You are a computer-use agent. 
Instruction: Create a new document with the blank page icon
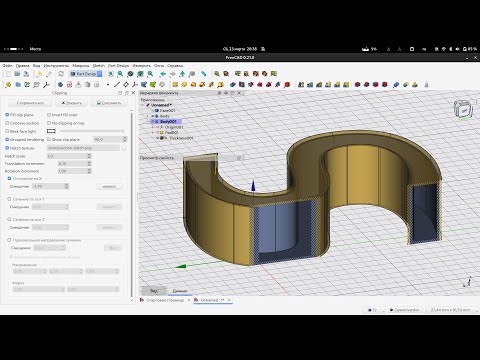8,74
